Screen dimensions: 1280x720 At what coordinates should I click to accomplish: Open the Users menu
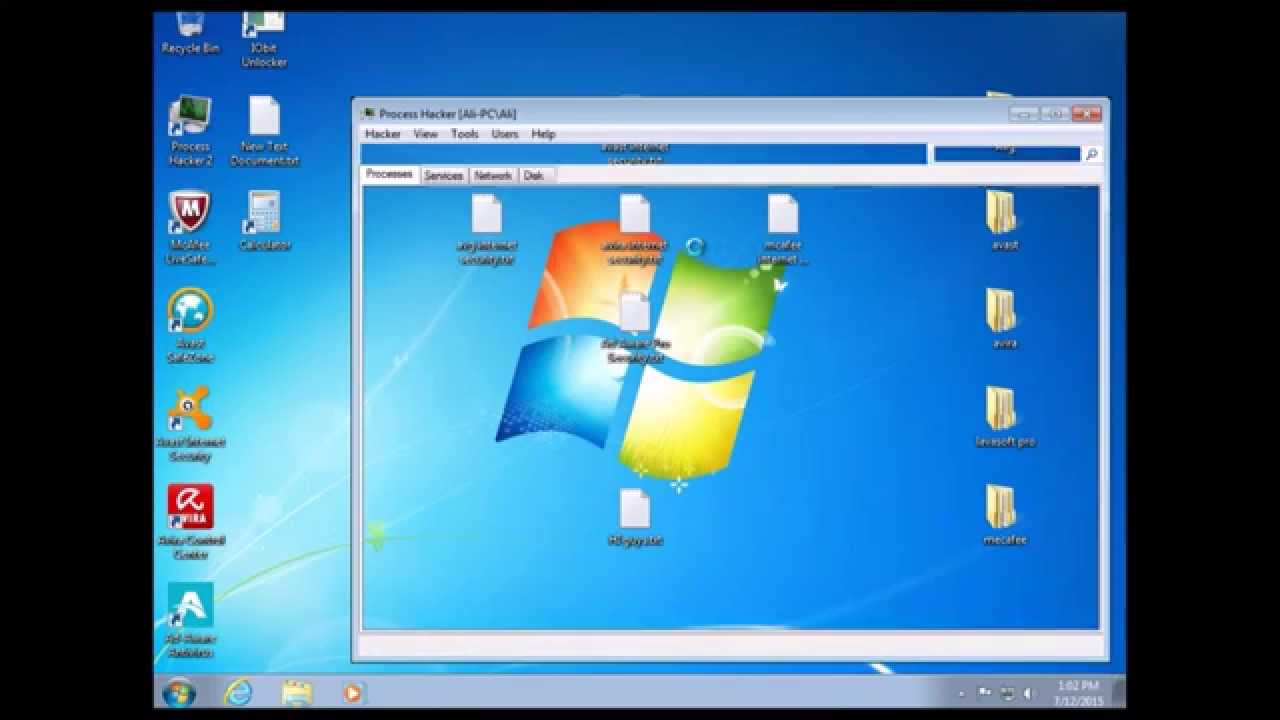click(505, 134)
